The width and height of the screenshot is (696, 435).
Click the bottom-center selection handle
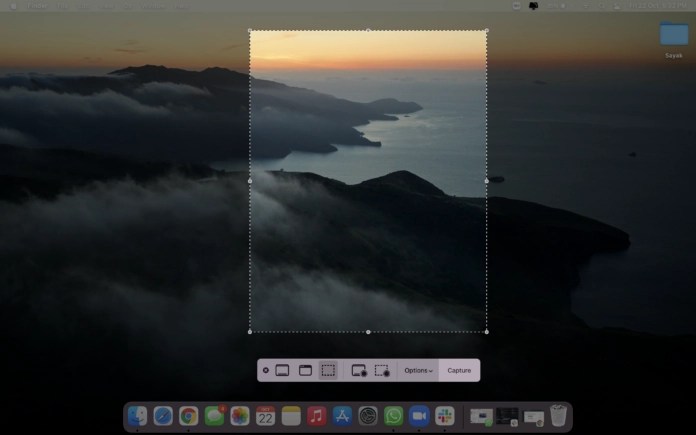click(x=368, y=332)
